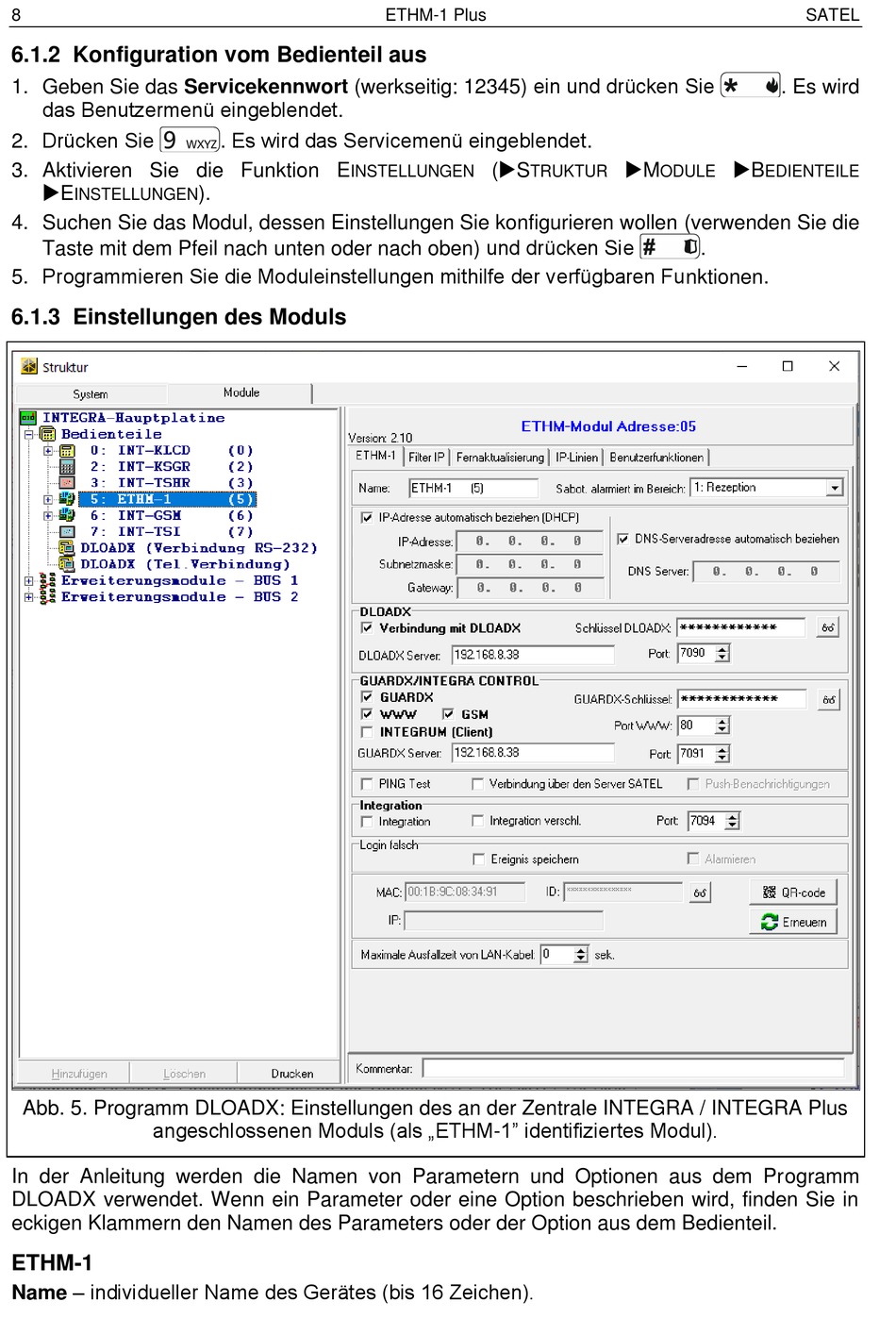This screenshot has height=1318, width=896.
Task: Enable Ereignis speichern checkbox
Action: tap(478, 859)
